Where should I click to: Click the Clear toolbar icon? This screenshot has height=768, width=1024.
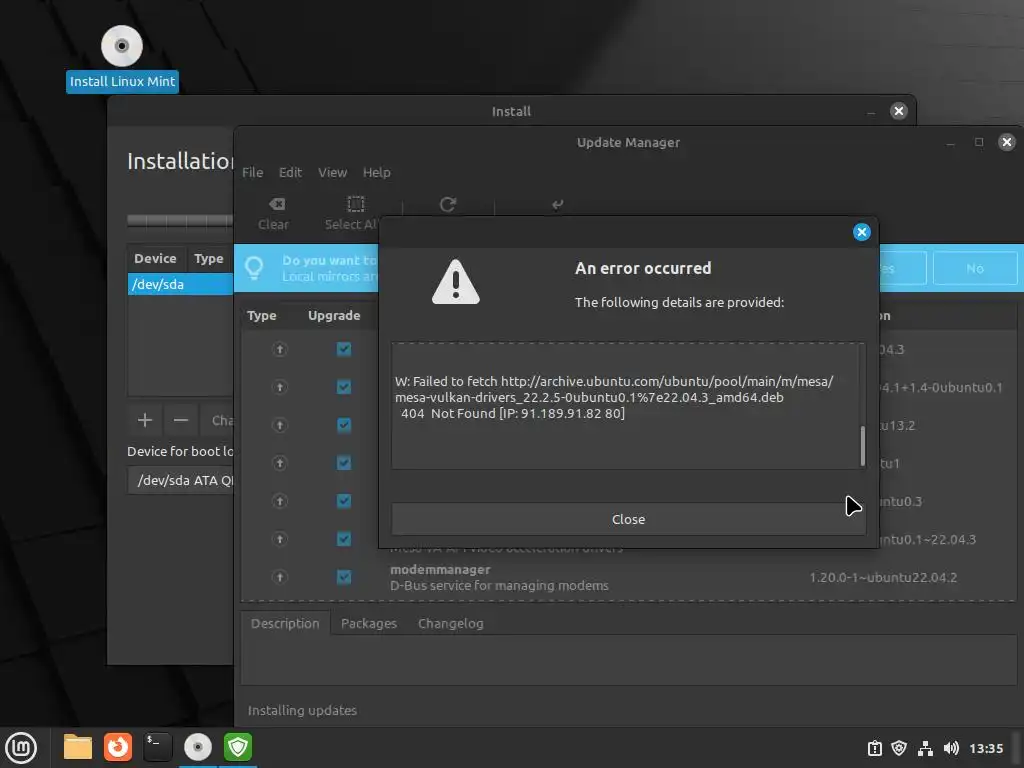coord(276,204)
